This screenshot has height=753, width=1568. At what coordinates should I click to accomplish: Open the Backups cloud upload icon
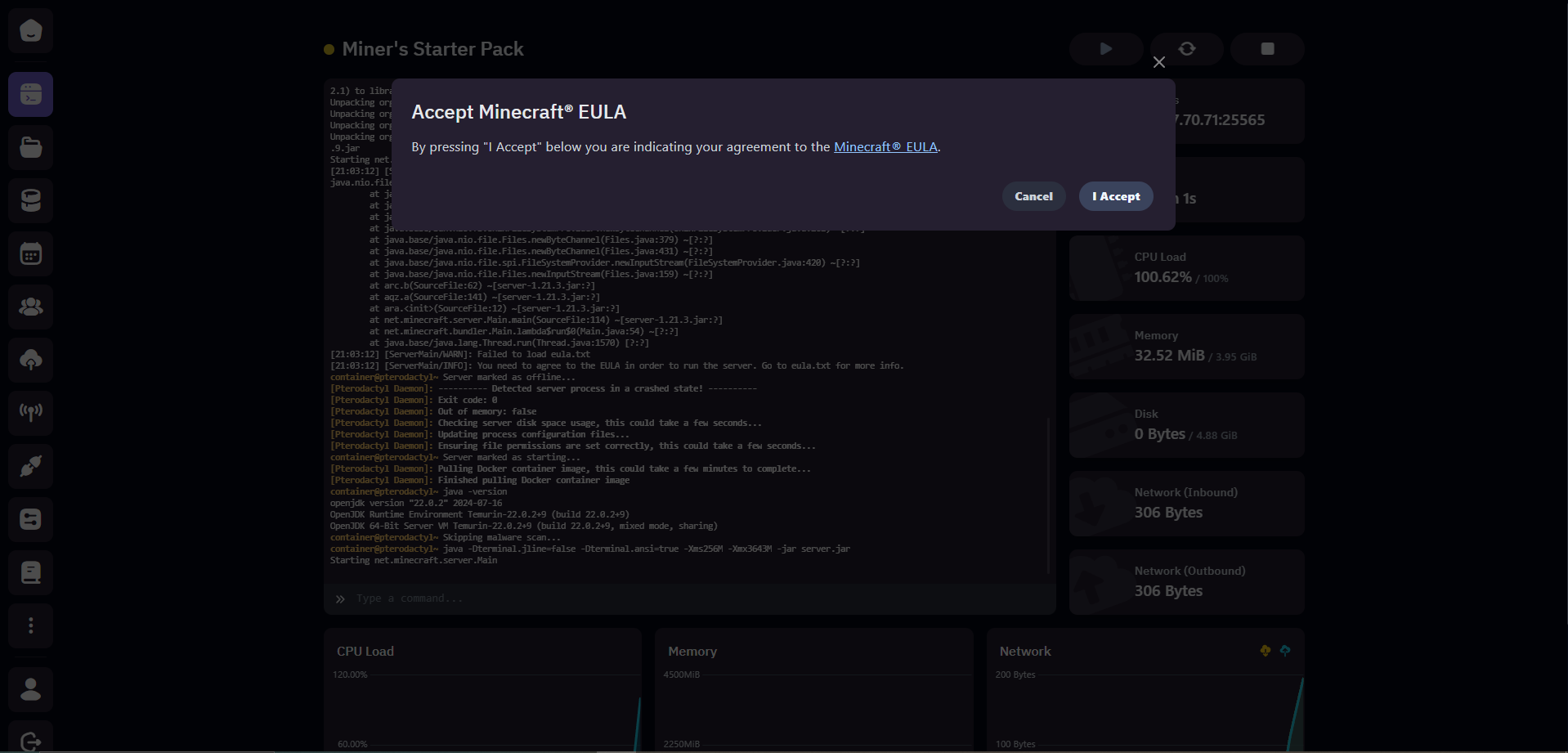click(x=31, y=360)
